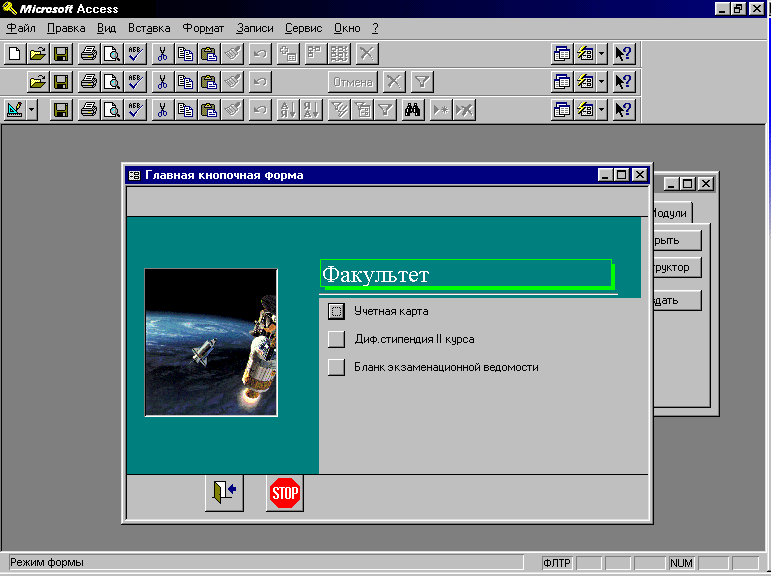Viewport: 771px width, 576px height.
Task: Click the button next to Учетная карта
Action: 336,311
